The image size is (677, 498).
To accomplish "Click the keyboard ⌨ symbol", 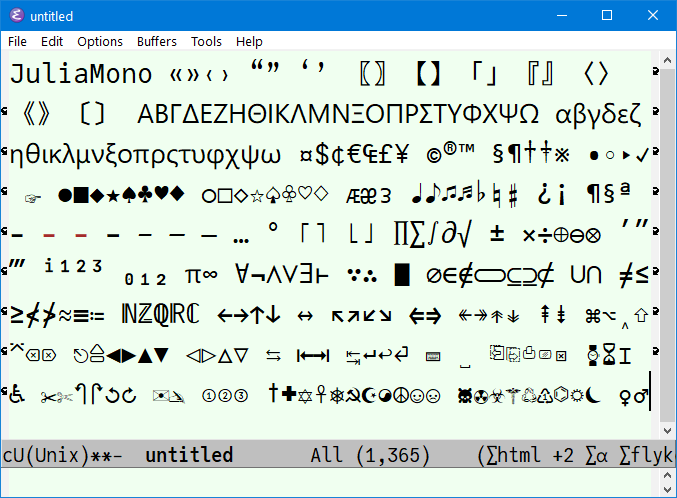I will pos(433,356).
